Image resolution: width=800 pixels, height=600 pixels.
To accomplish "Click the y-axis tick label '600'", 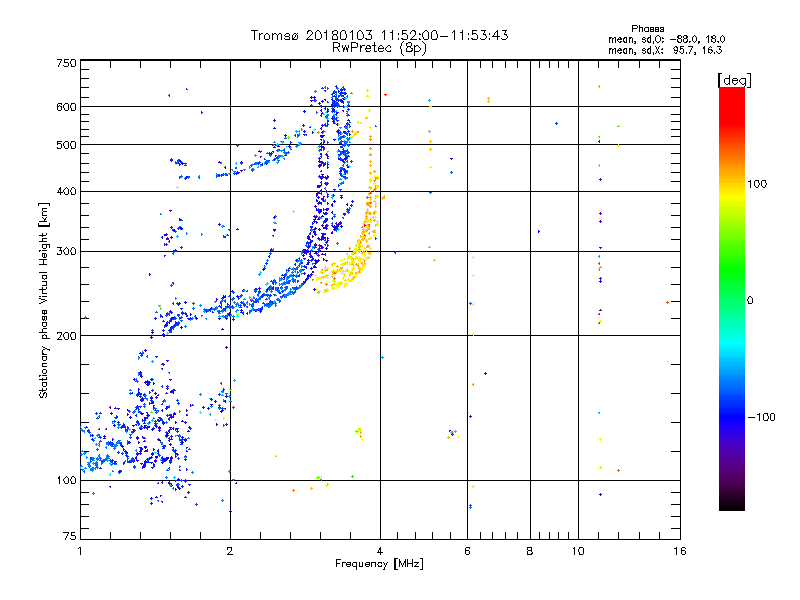I will pyautogui.click(x=66, y=107).
